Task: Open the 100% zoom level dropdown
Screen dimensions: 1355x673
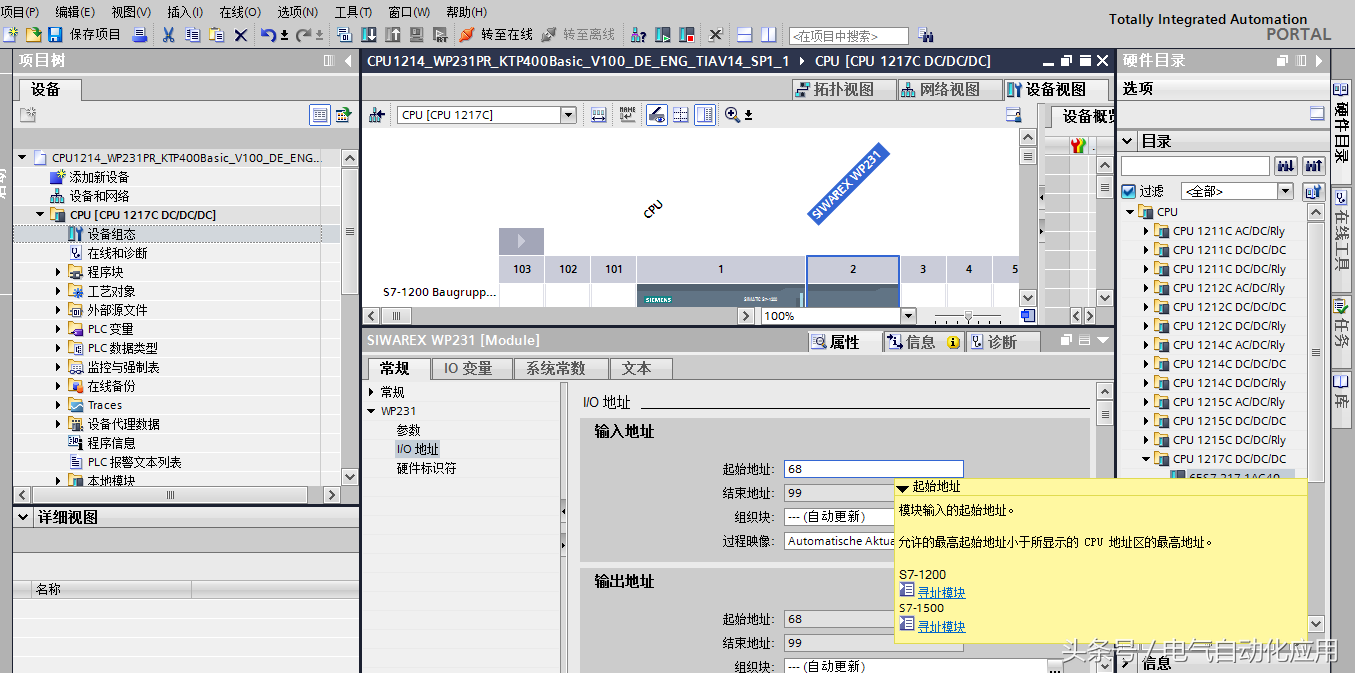Action: pos(908,316)
